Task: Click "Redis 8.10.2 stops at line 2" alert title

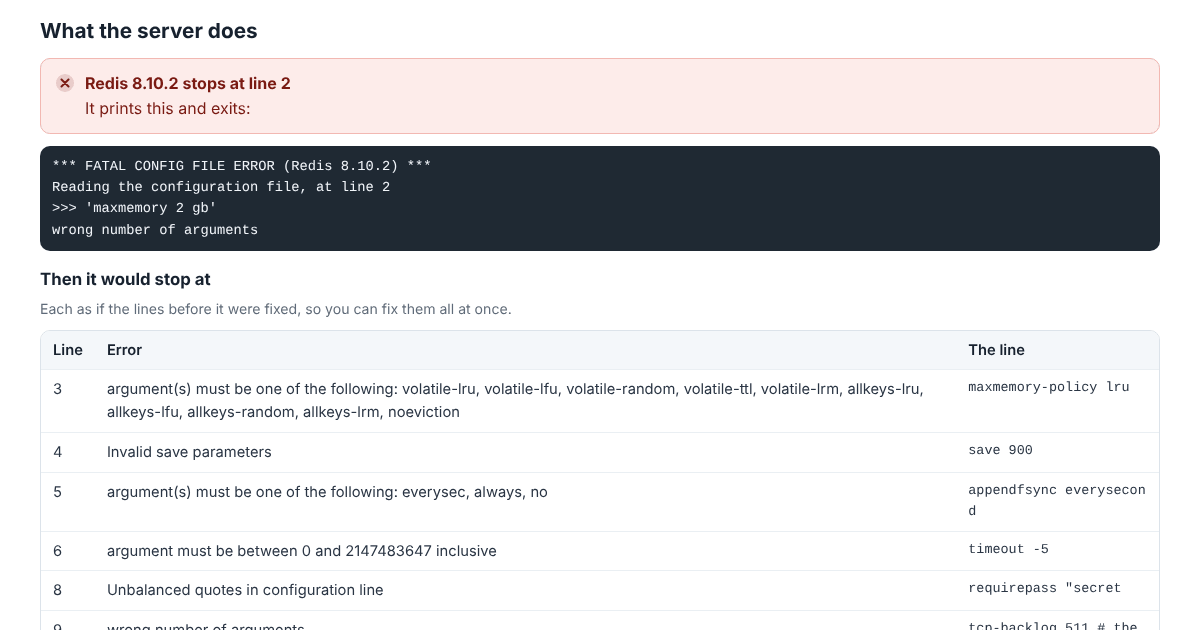Action: (x=188, y=83)
